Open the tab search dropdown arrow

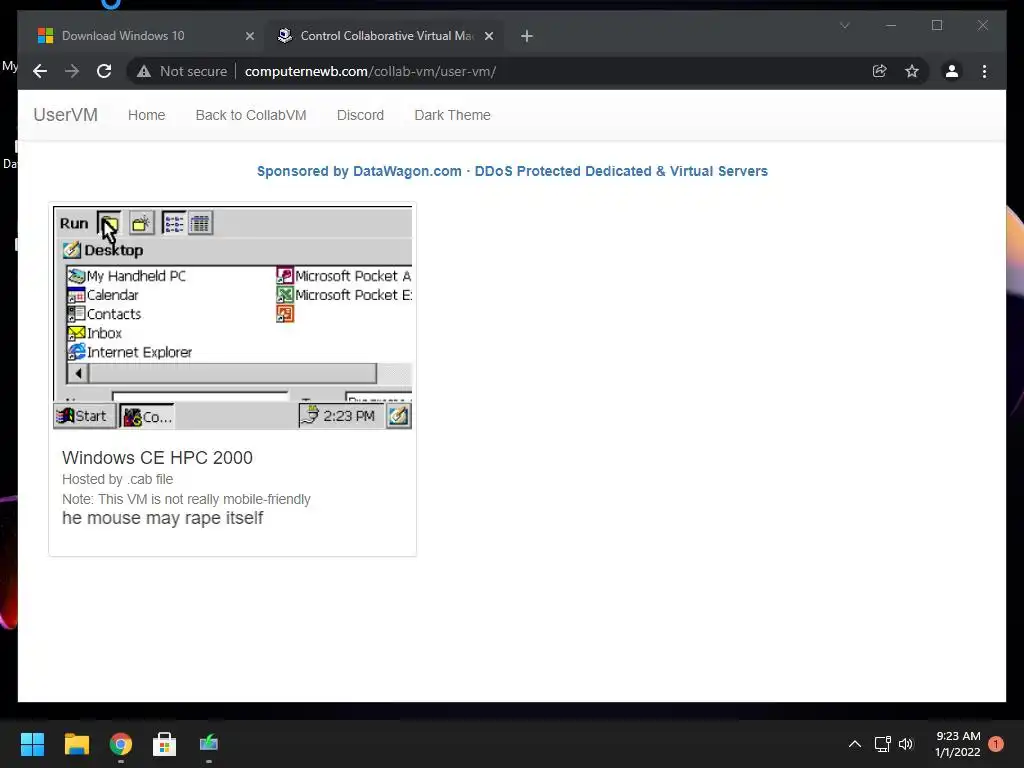click(x=844, y=25)
